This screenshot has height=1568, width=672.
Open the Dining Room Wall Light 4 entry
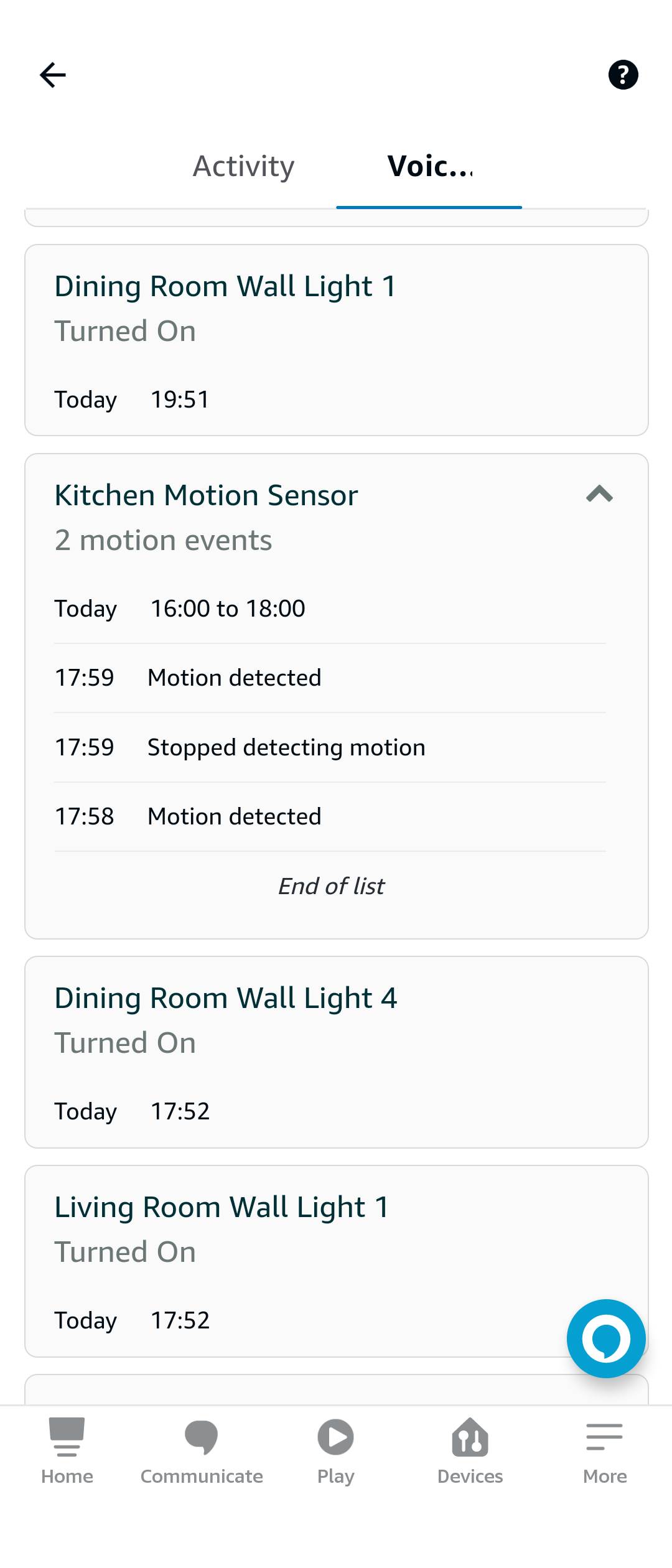tap(336, 1052)
